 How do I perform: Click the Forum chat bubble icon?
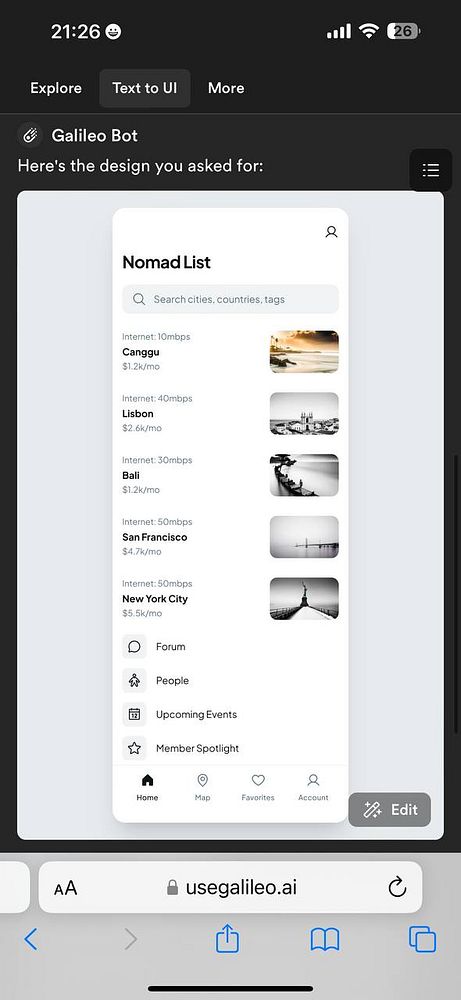(x=134, y=647)
